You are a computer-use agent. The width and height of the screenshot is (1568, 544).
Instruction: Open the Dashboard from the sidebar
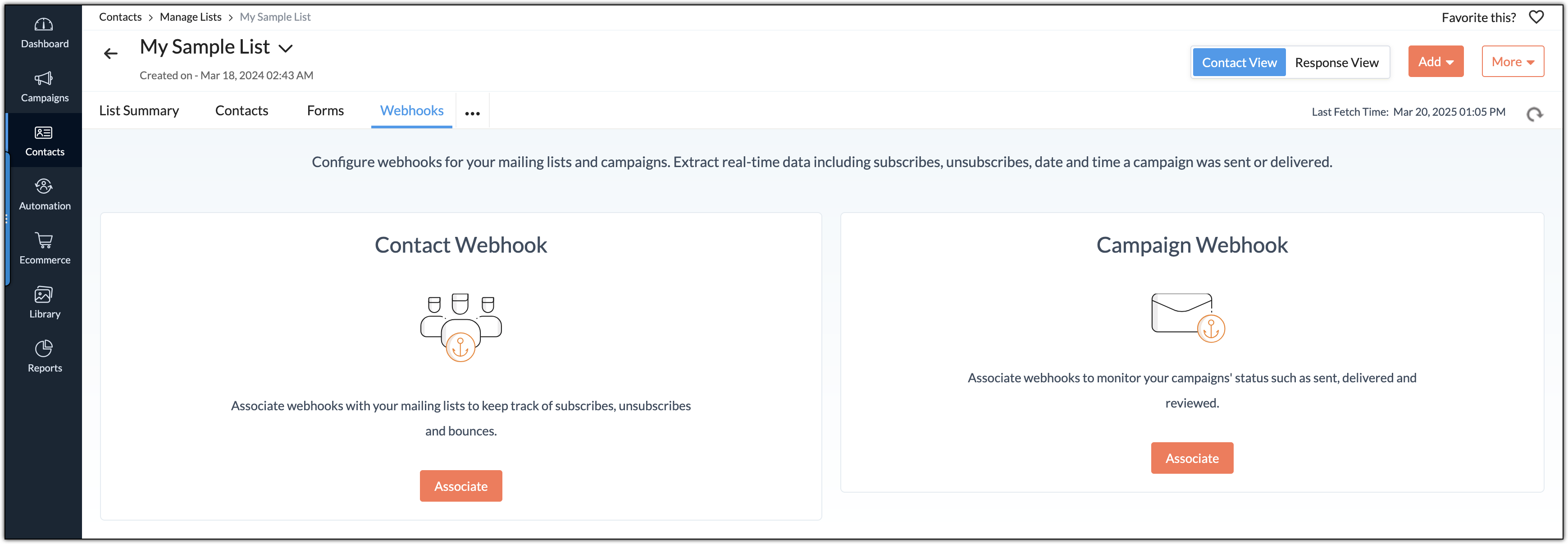[44, 32]
